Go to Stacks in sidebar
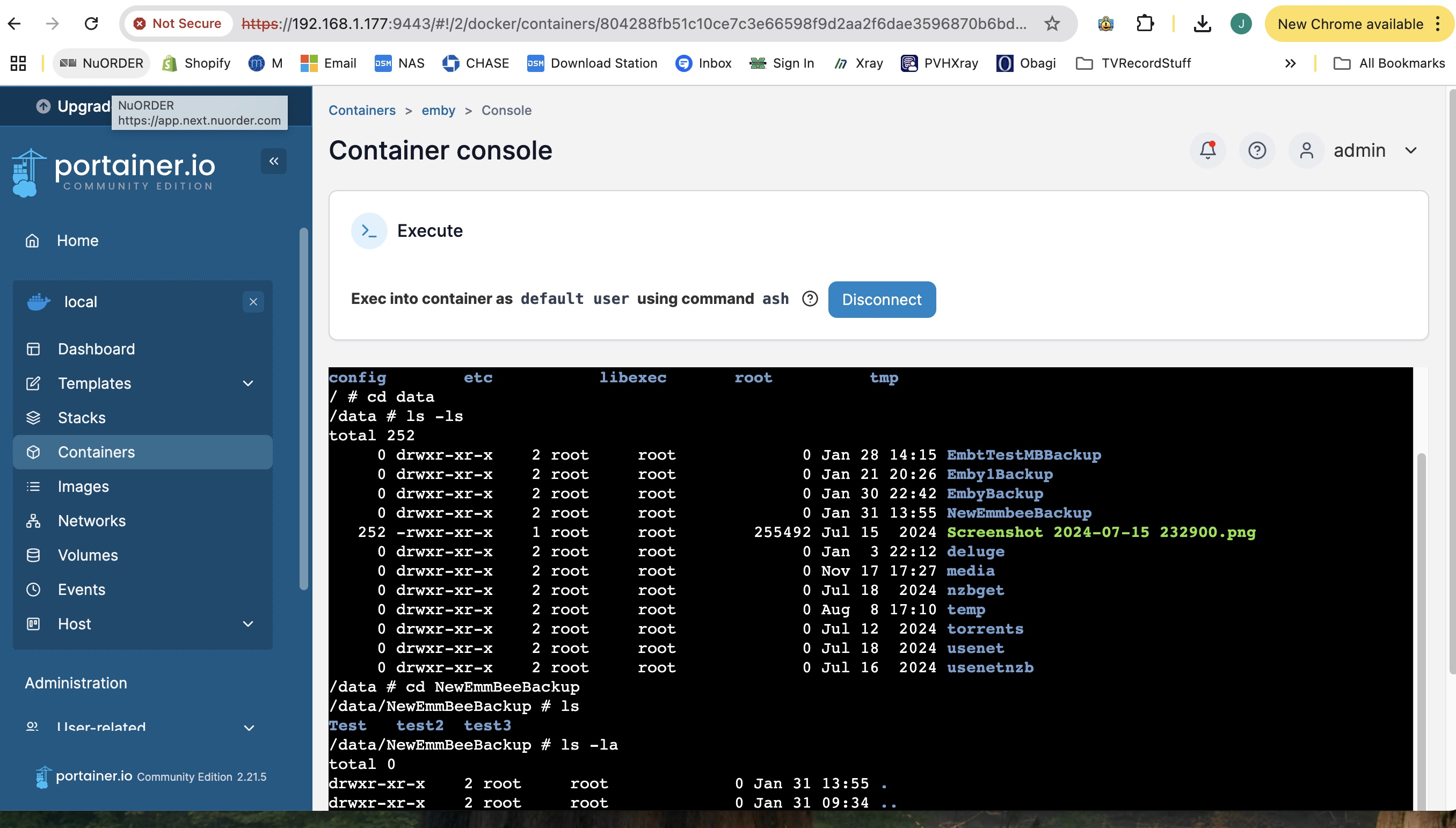This screenshot has height=828, width=1456. [82, 418]
